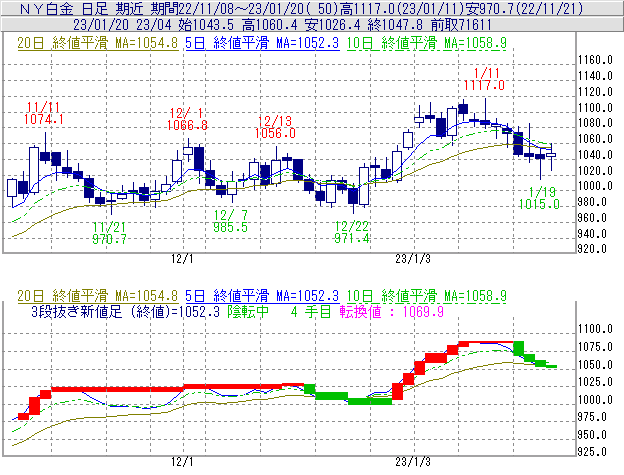Viewport: 624px width, 475px height.
Task: Click the 1160.0 price axis label
Action: click(595, 60)
